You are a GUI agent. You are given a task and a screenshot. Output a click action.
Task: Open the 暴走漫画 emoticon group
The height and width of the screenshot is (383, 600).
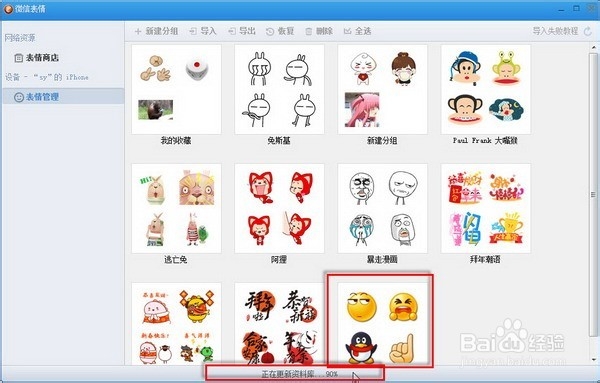coord(382,209)
